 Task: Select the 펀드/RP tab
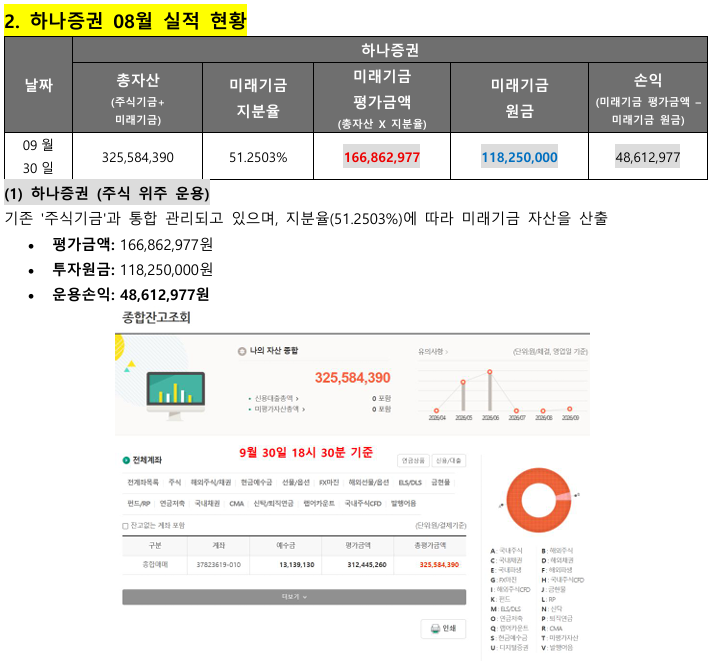point(139,503)
